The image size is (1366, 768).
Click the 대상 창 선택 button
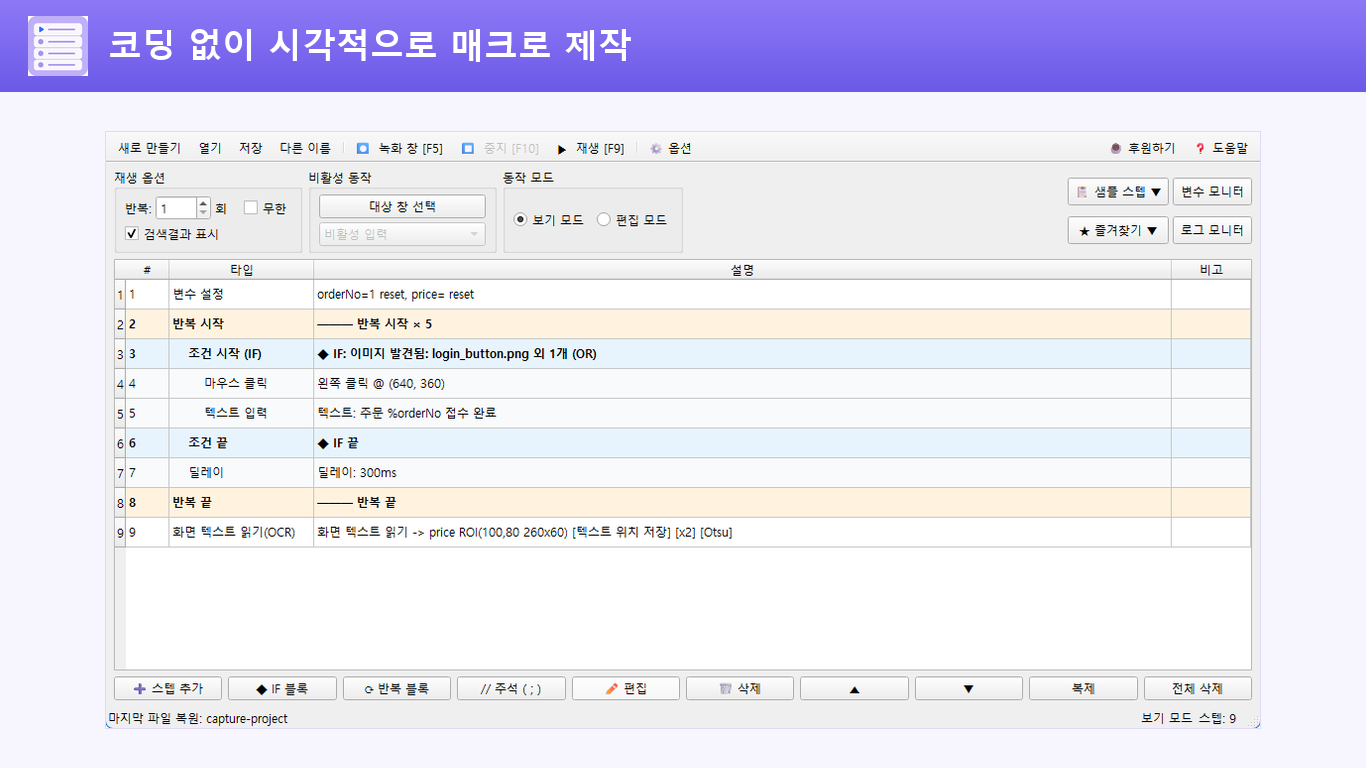(x=402, y=207)
